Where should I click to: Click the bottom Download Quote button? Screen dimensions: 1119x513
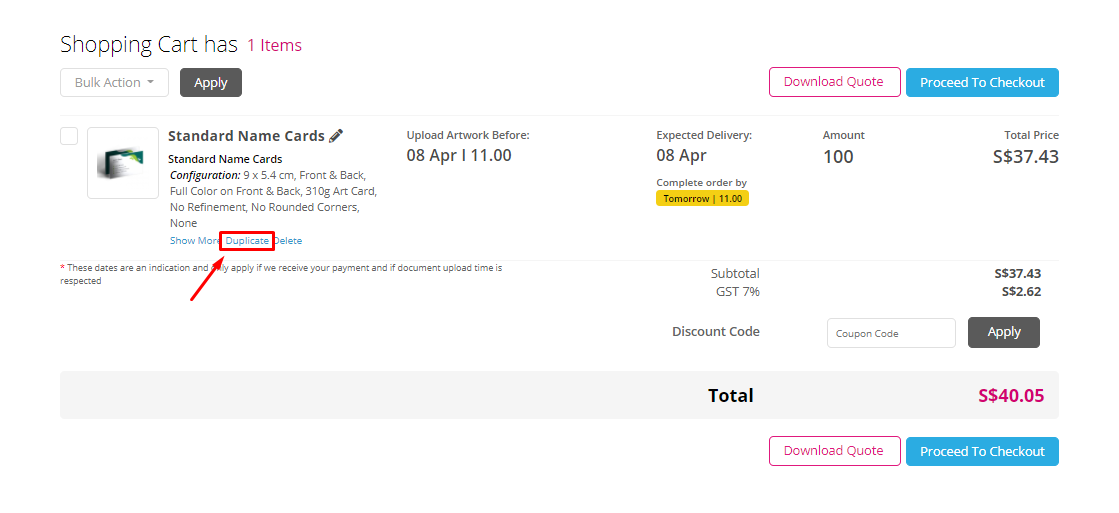point(833,451)
